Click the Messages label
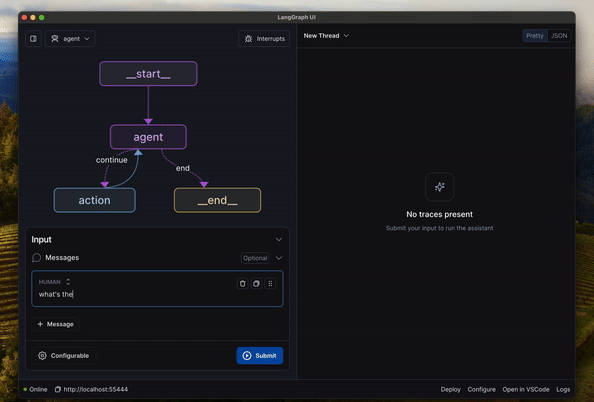The image size is (594, 402). [62, 258]
